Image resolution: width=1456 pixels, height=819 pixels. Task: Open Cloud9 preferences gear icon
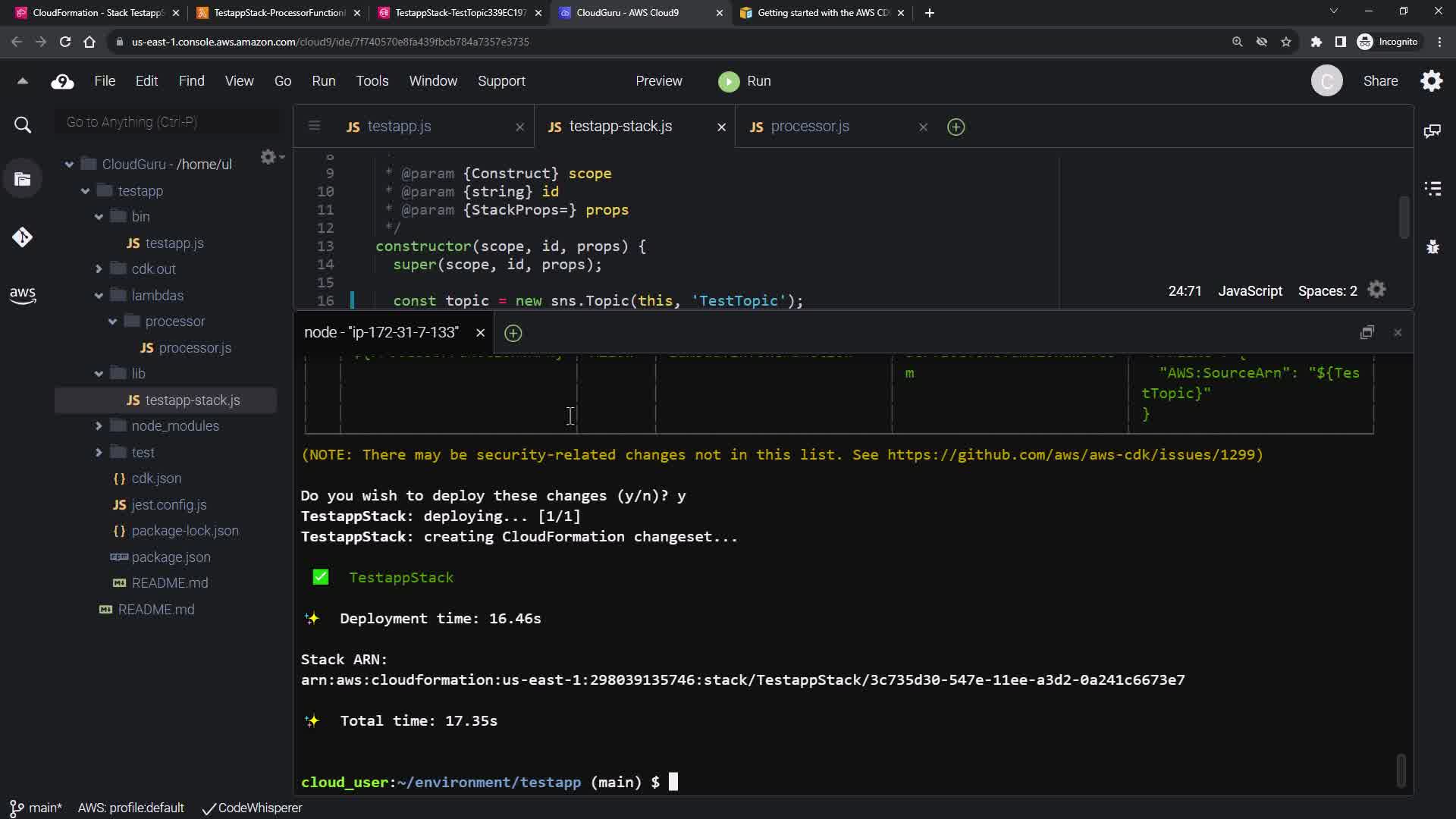(1431, 81)
